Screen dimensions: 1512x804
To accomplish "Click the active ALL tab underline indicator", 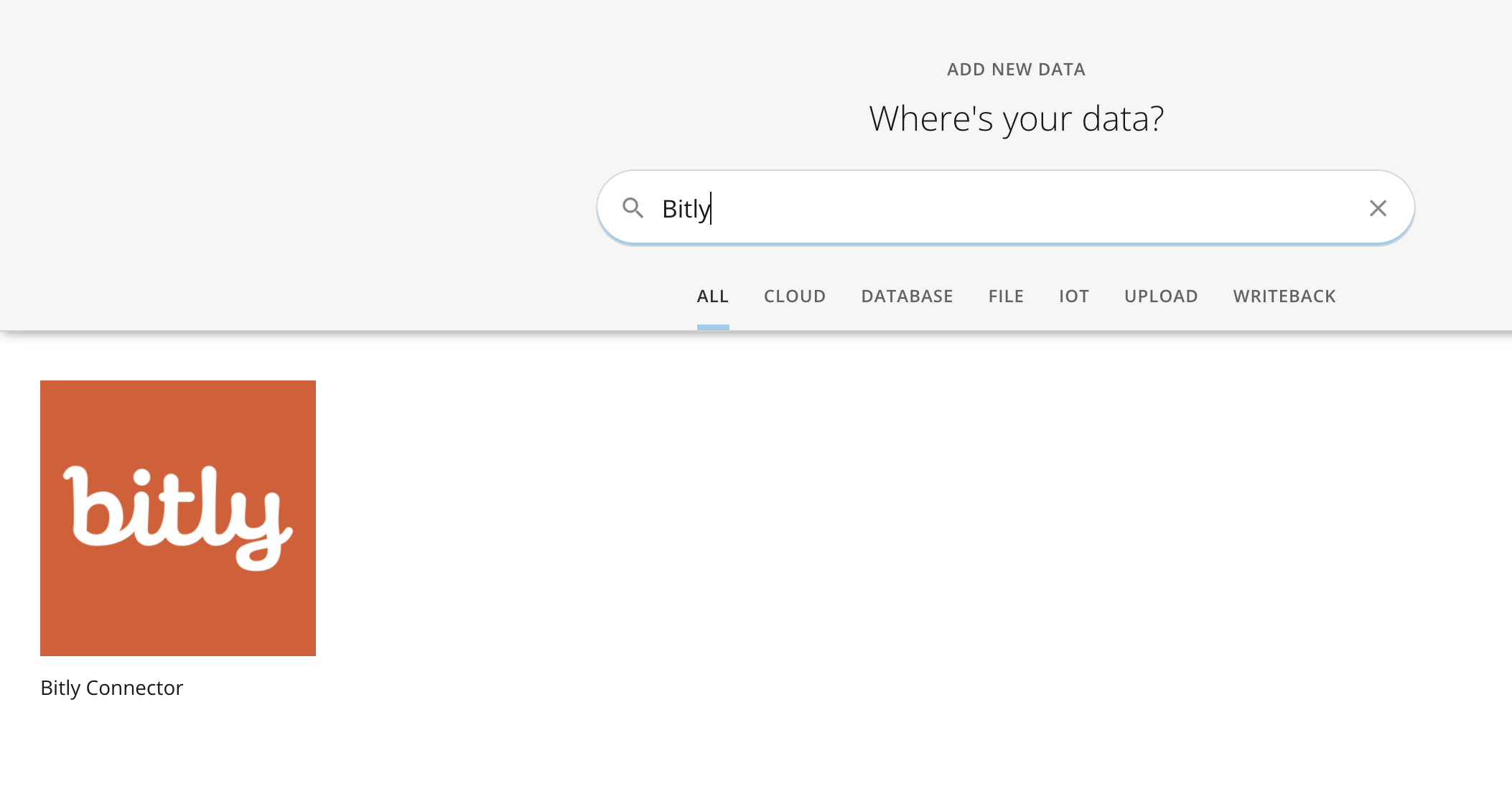I will click(712, 327).
